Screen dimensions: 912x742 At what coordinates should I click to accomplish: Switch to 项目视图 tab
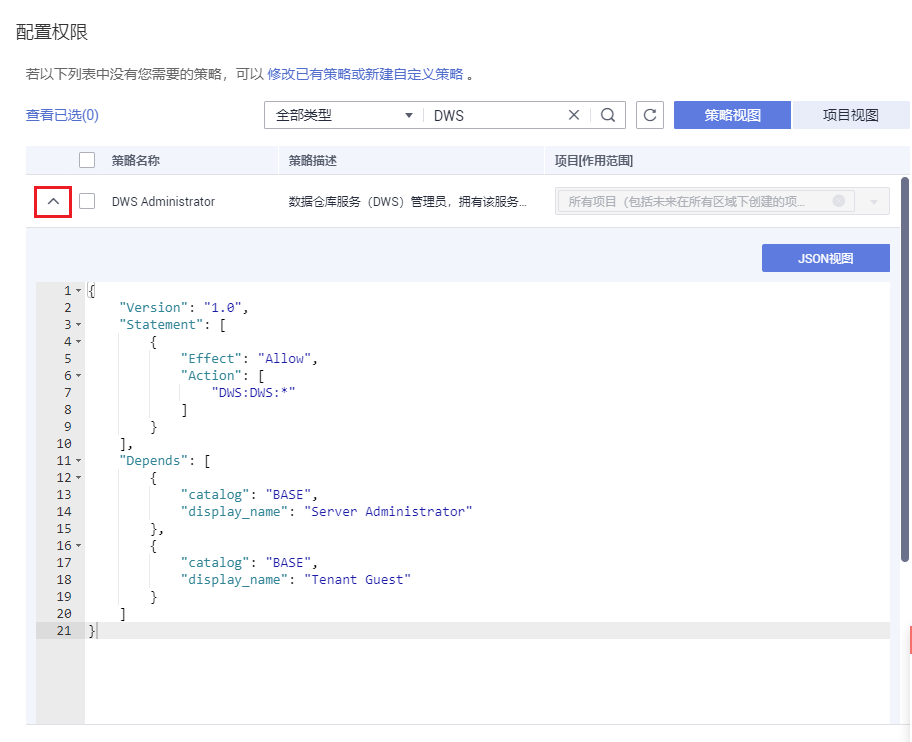point(850,115)
